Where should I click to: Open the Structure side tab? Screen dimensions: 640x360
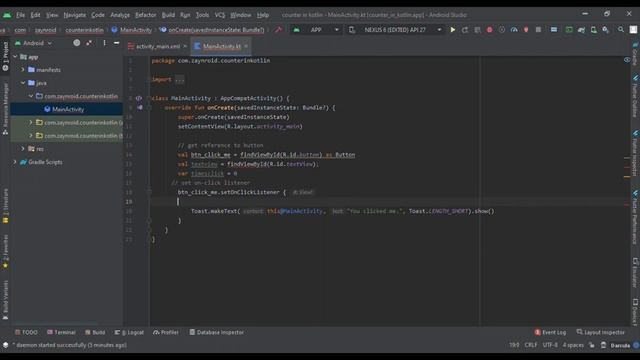5,205
